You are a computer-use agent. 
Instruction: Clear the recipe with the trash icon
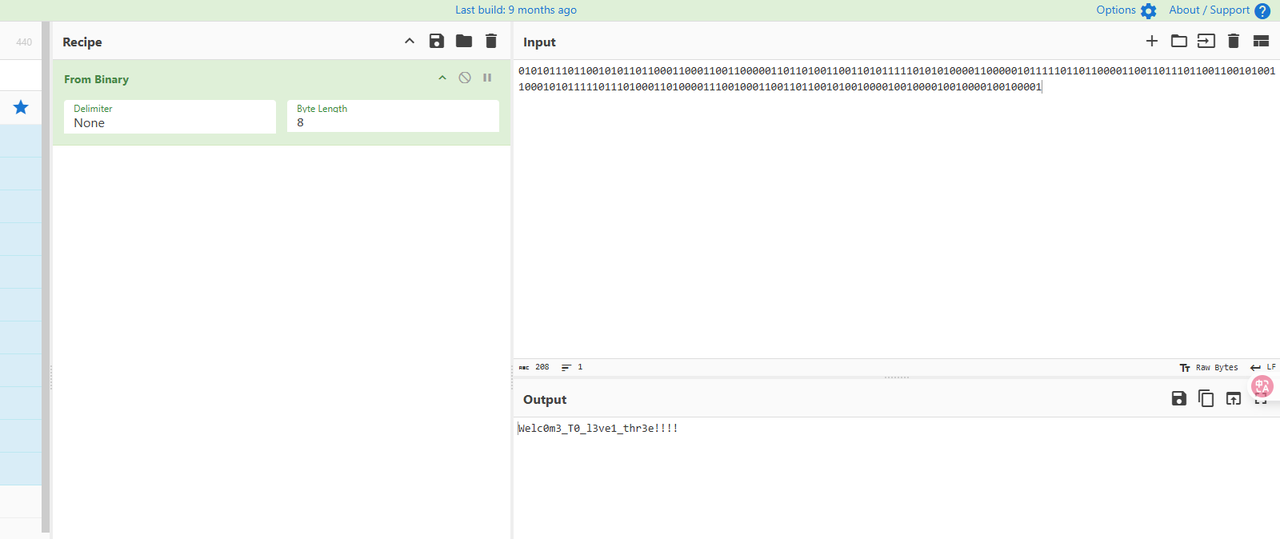pyautogui.click(x=490, y=41)
